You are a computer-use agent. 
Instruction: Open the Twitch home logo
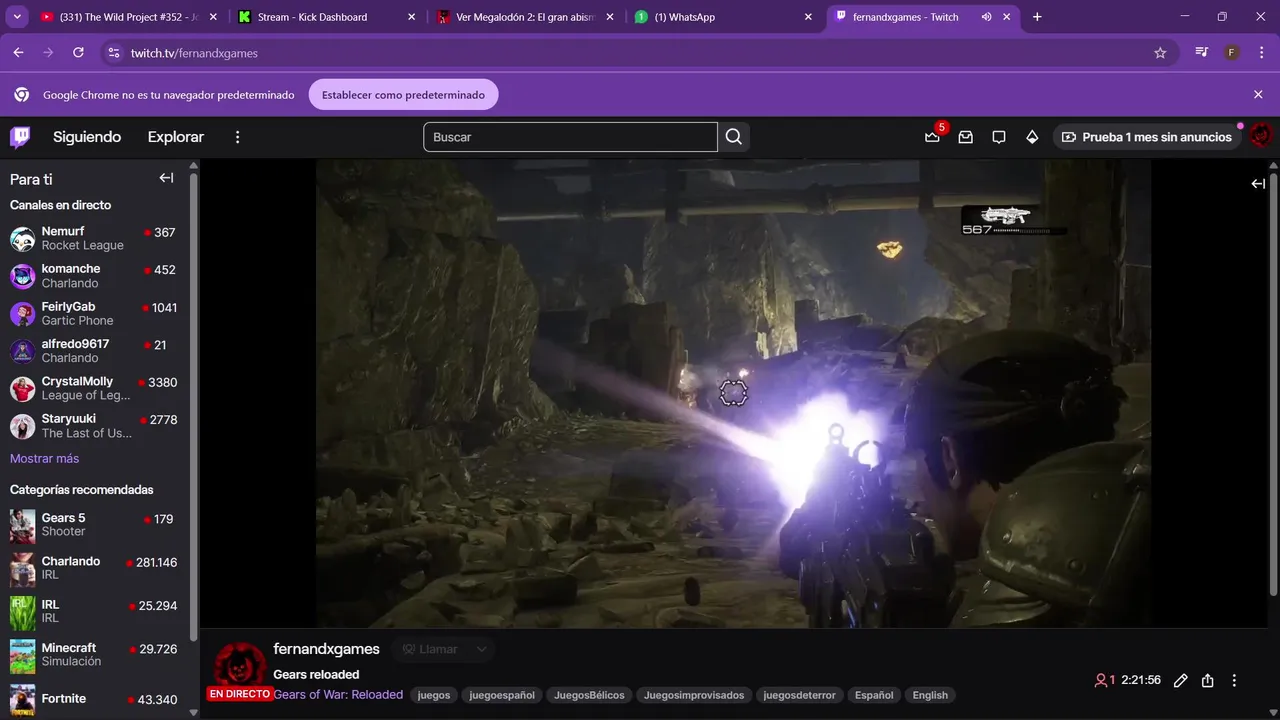point(20,137)
